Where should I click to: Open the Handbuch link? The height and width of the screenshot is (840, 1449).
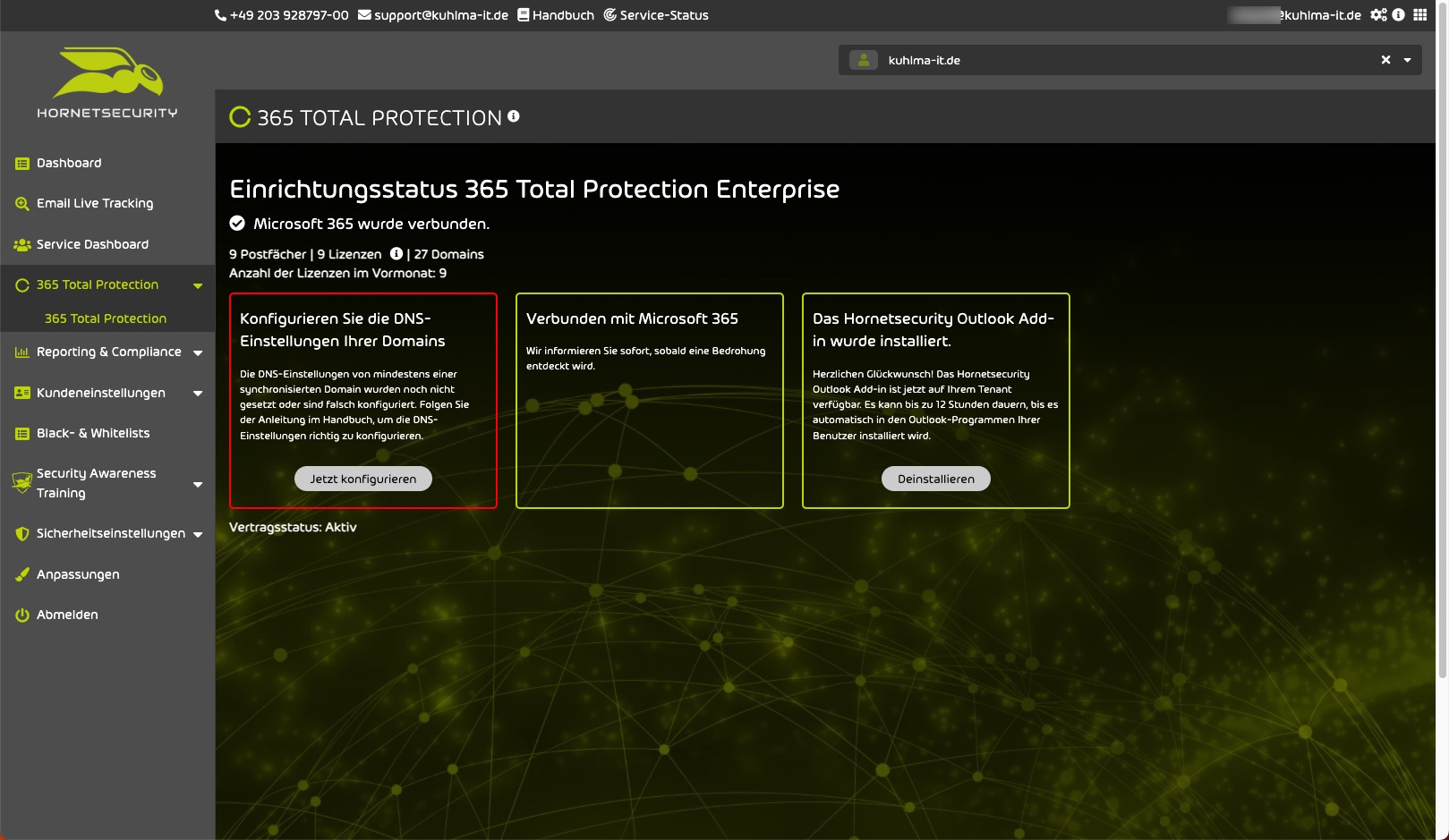point(563,15)
